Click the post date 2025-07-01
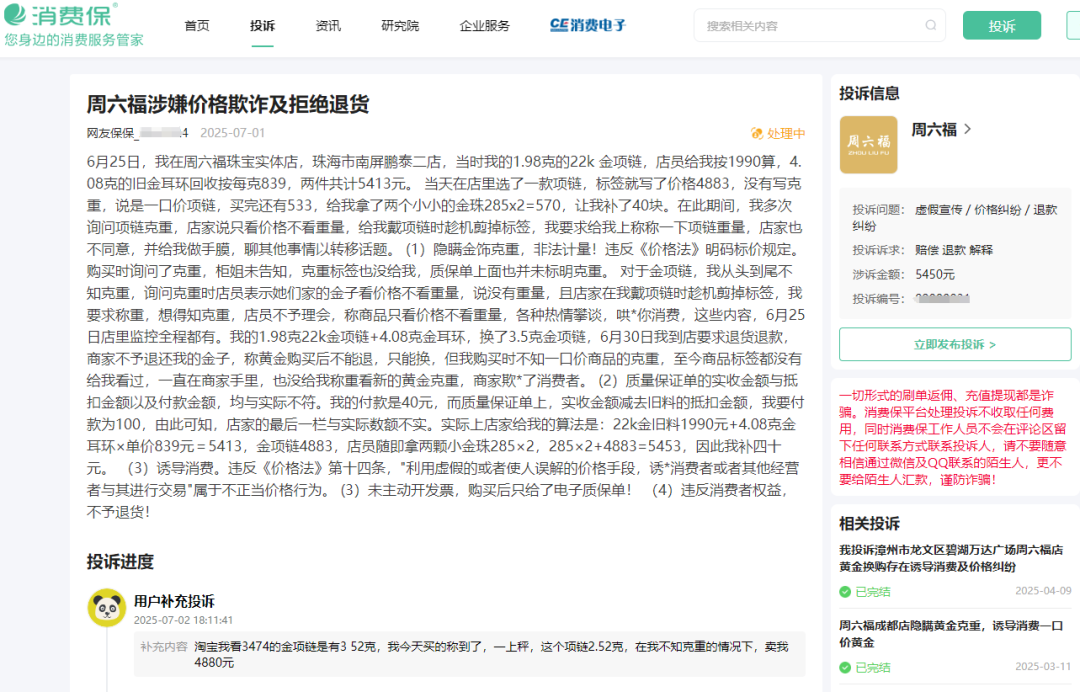This screenshot has height=692, width=1080. [232, 133]
